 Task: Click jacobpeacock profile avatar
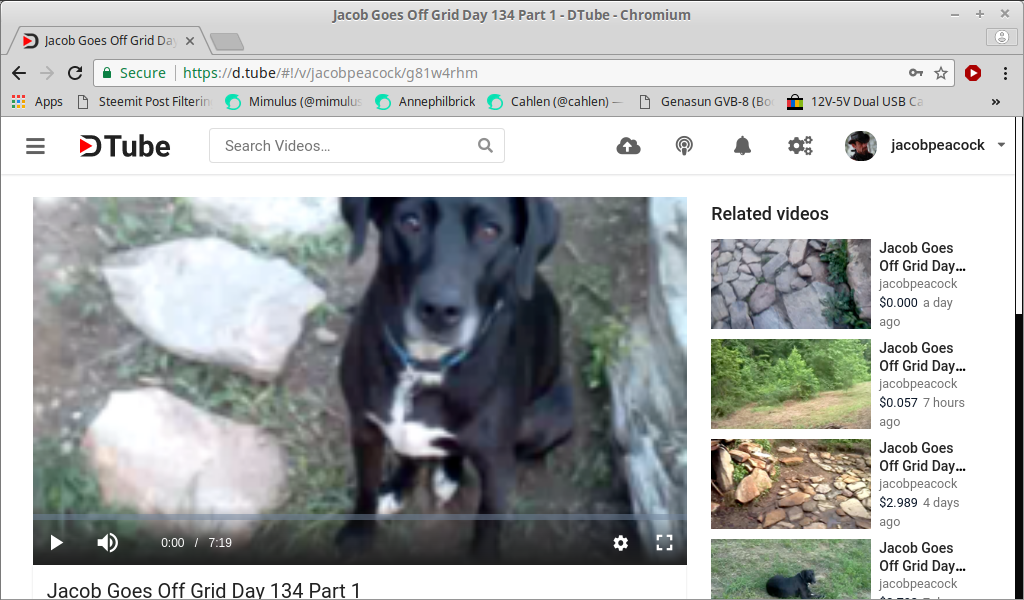861,146
